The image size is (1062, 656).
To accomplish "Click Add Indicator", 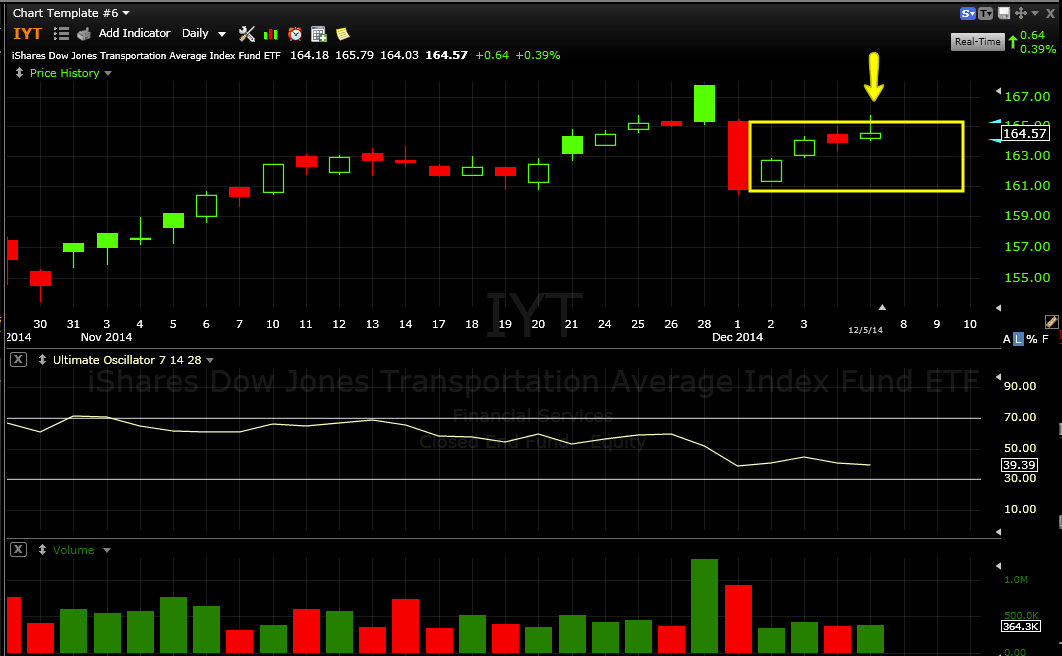I will coord(134,33).
